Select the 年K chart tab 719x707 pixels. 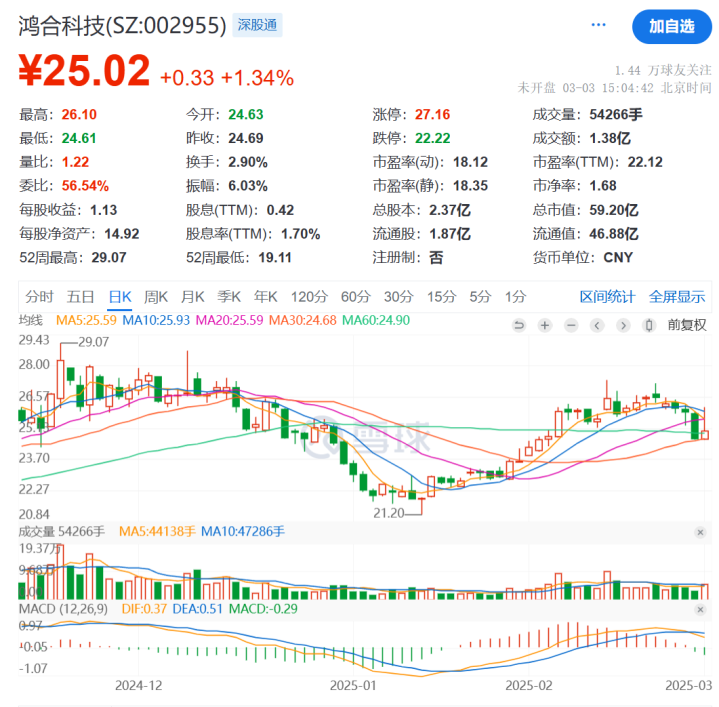[266, 297]
